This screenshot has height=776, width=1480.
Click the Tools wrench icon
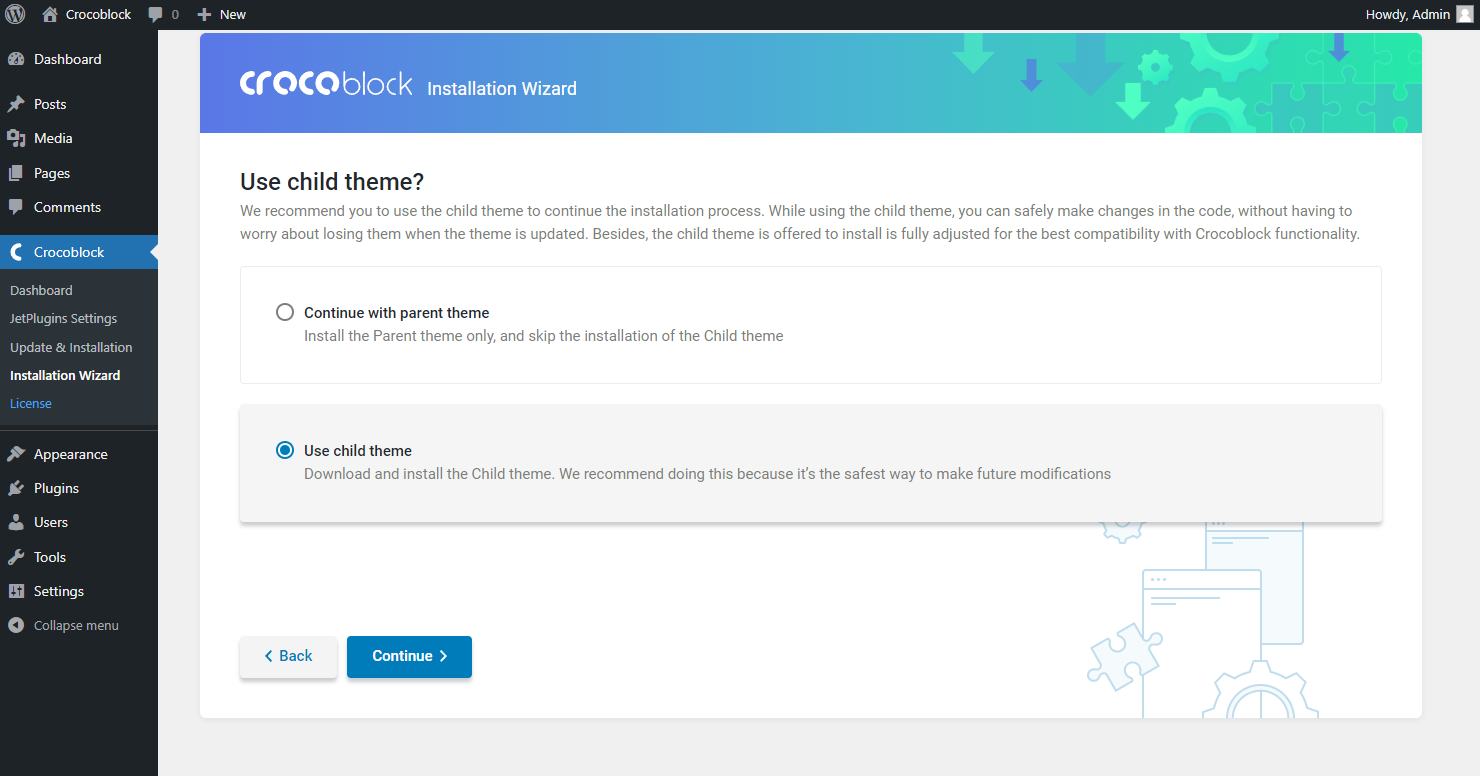coord(16,557)
